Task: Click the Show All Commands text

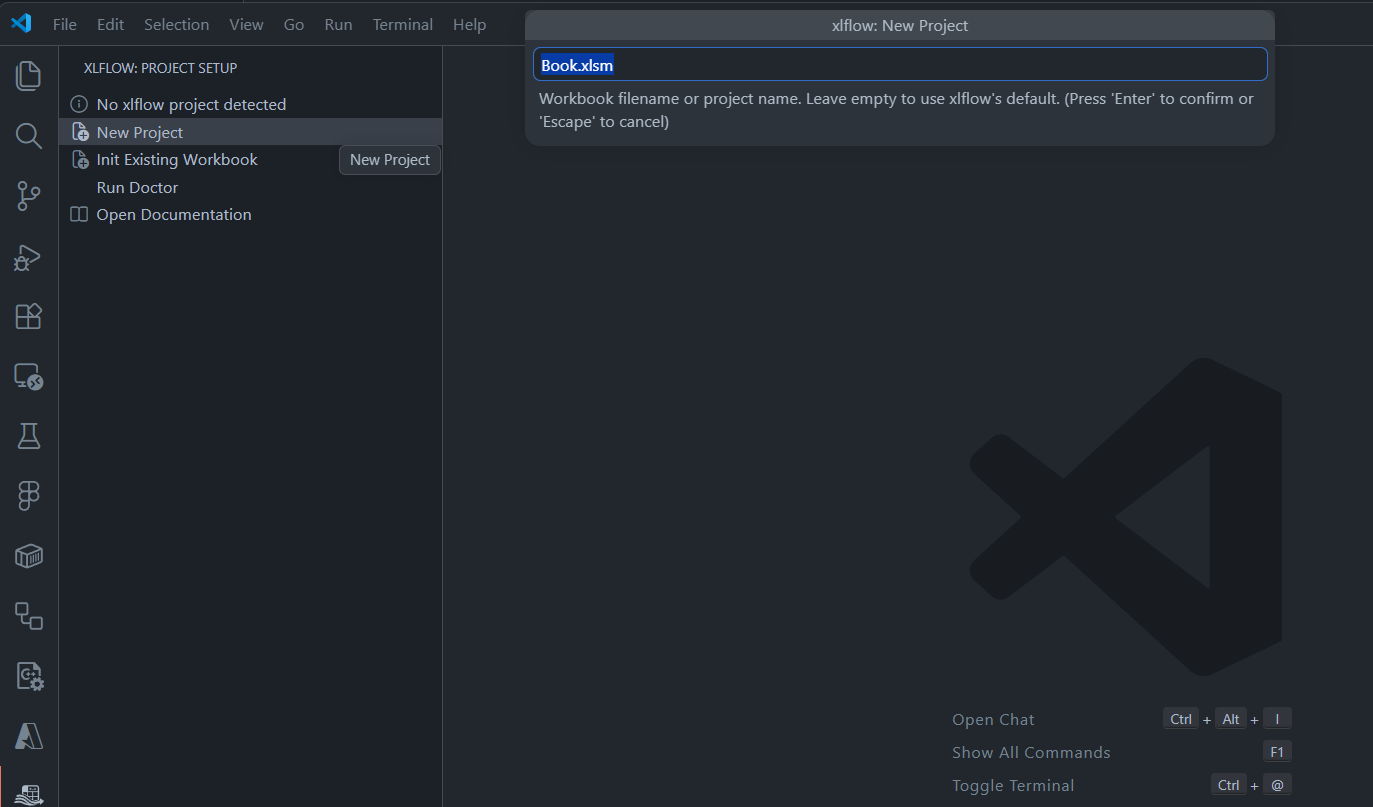Action: [1031, 753]
